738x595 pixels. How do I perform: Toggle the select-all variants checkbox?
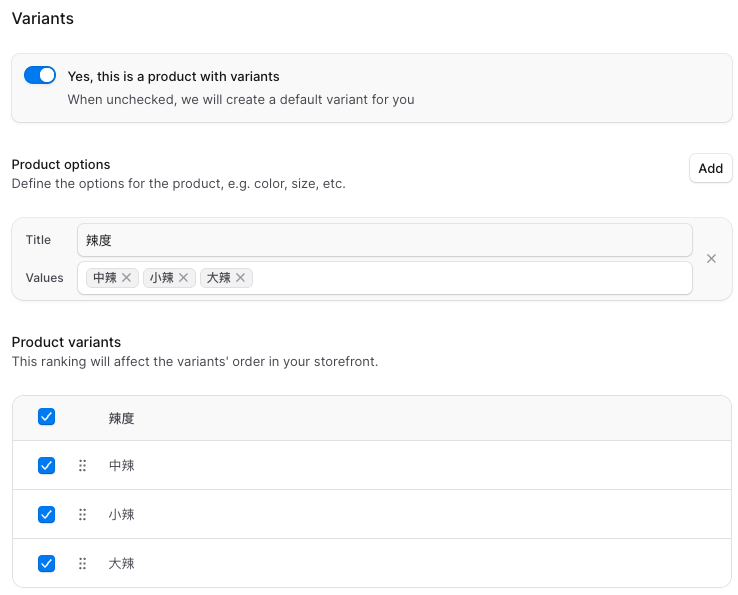click(x=46, y=417)
